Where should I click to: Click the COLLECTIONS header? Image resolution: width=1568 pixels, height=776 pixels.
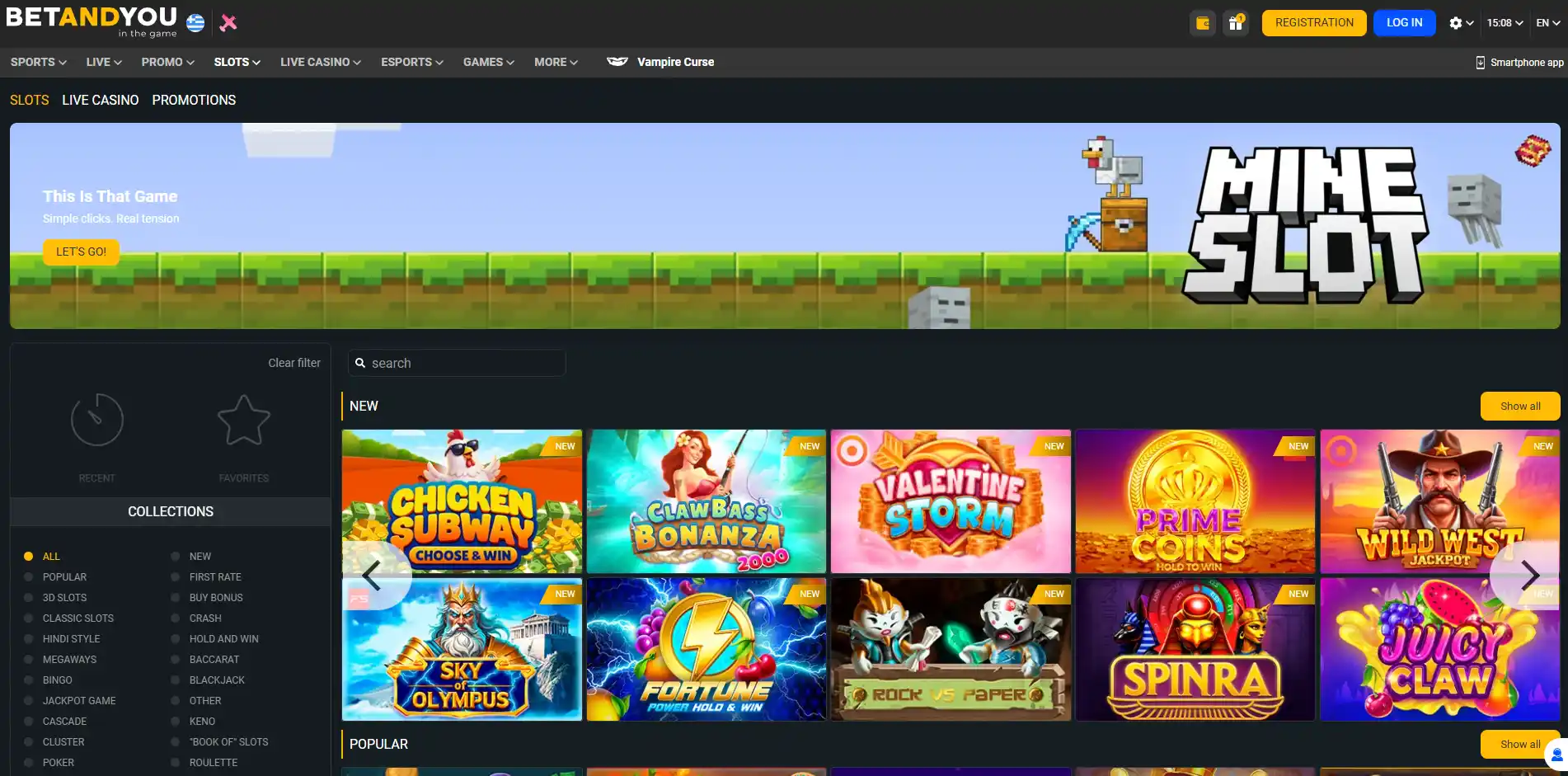click(x=171, y=511)
